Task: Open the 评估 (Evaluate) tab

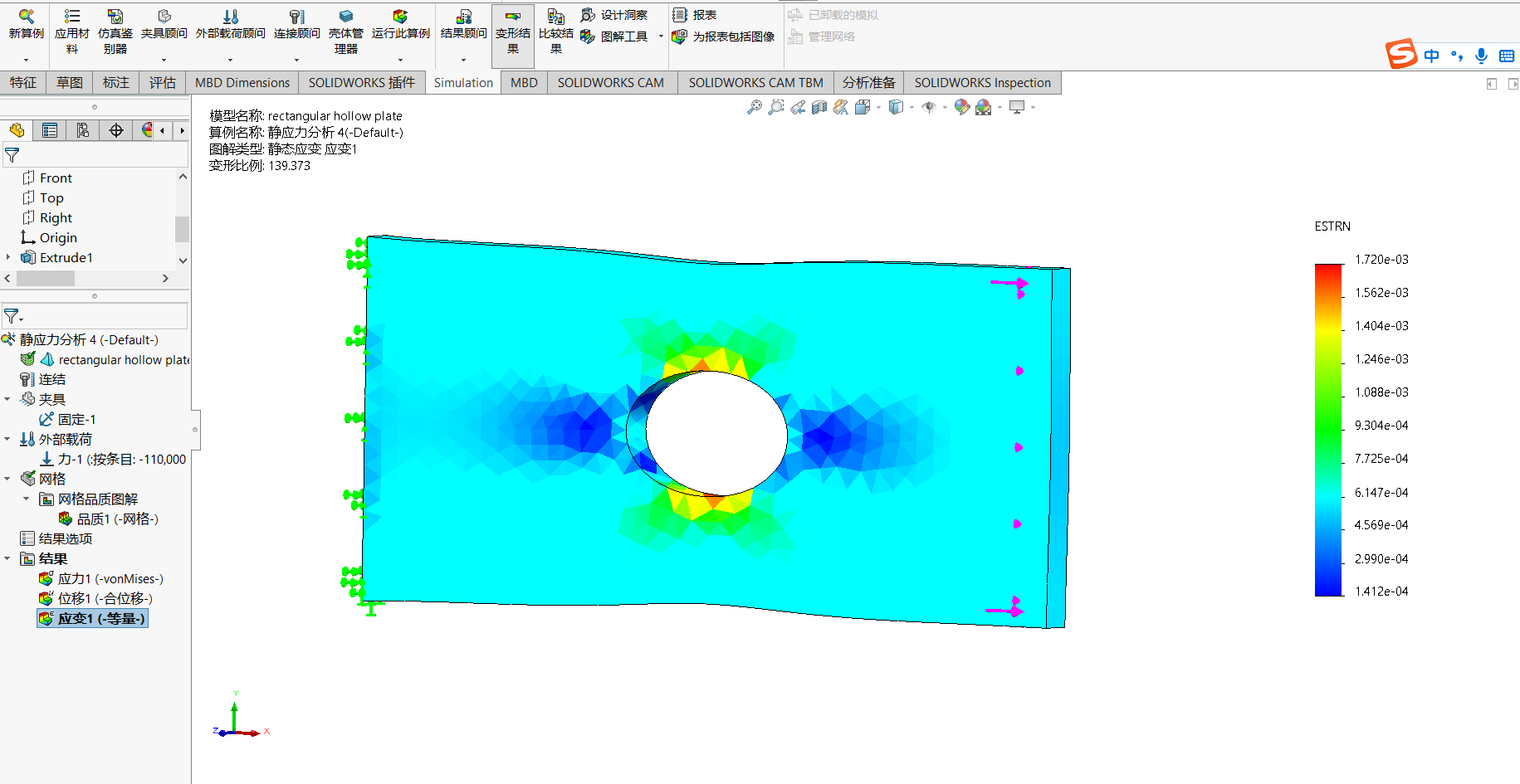Action: pos(162,83)
